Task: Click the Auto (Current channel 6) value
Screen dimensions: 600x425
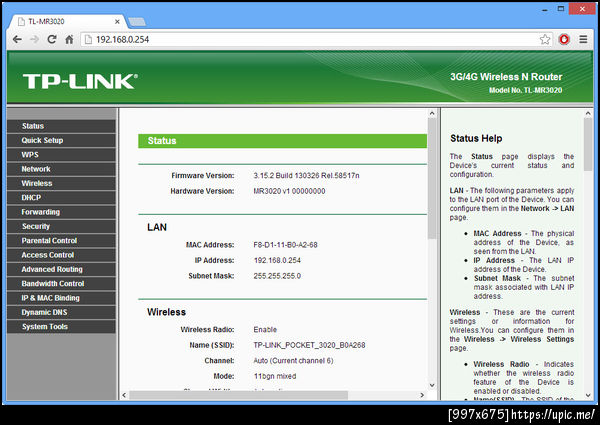Action: 293,361
